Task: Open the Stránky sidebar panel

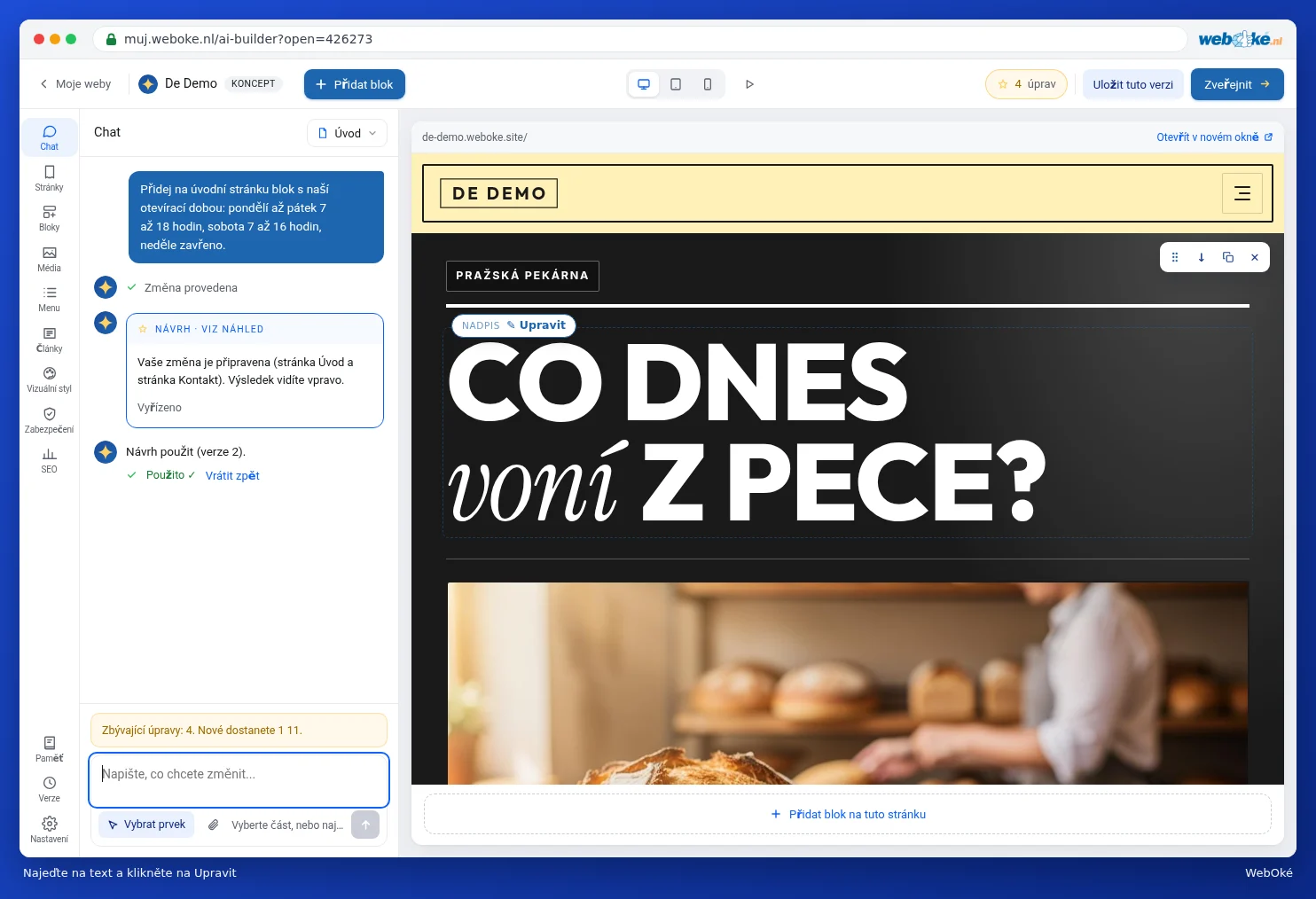Action: 50,178
